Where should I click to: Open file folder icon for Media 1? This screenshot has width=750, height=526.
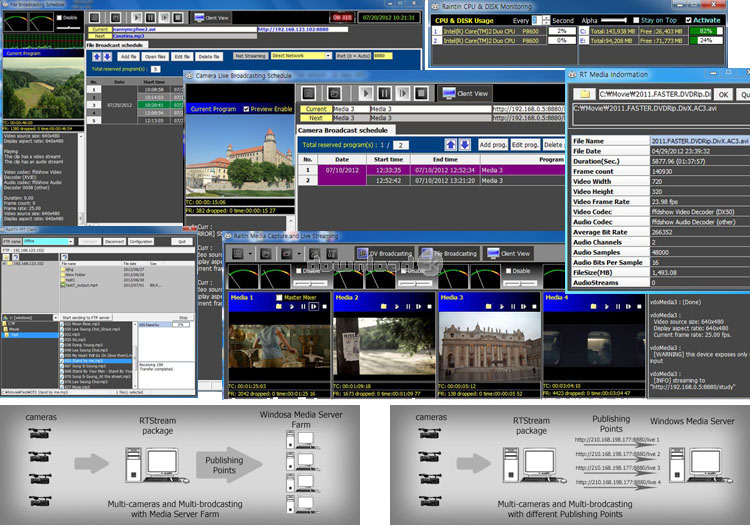pyautogui.click(x=279, y=307)
